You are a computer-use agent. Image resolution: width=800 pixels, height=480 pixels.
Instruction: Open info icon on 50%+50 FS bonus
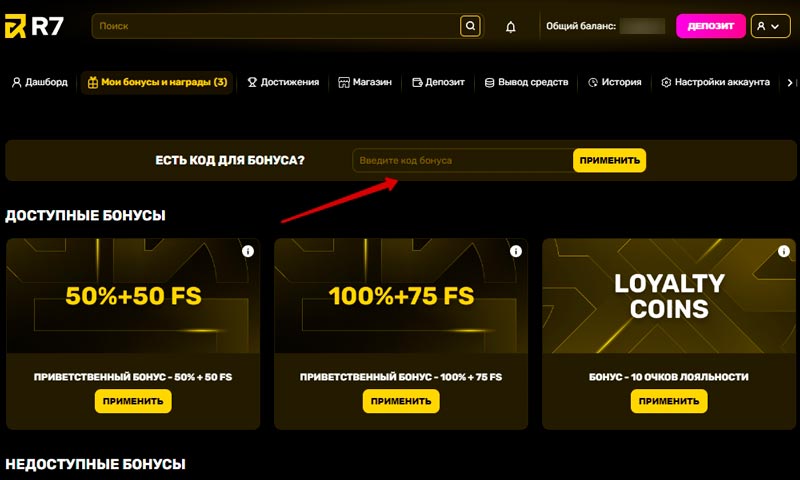tap(248, 251)
